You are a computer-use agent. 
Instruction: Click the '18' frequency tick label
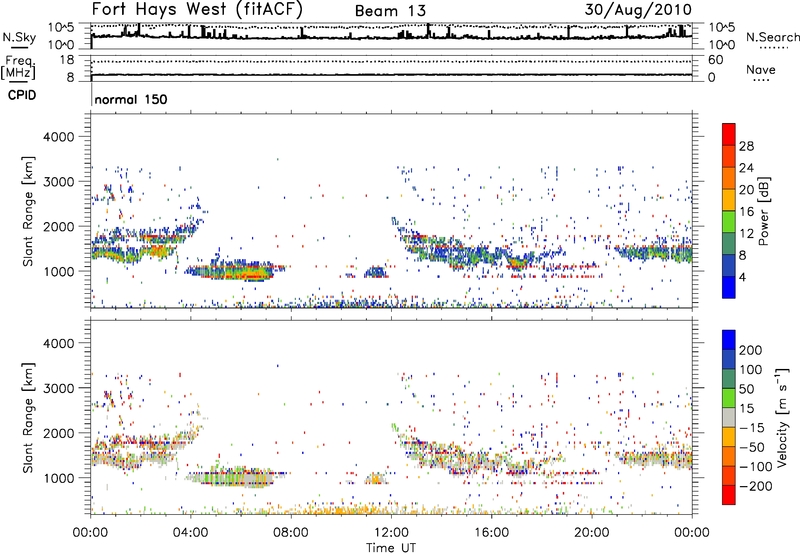tap(66, 60)
